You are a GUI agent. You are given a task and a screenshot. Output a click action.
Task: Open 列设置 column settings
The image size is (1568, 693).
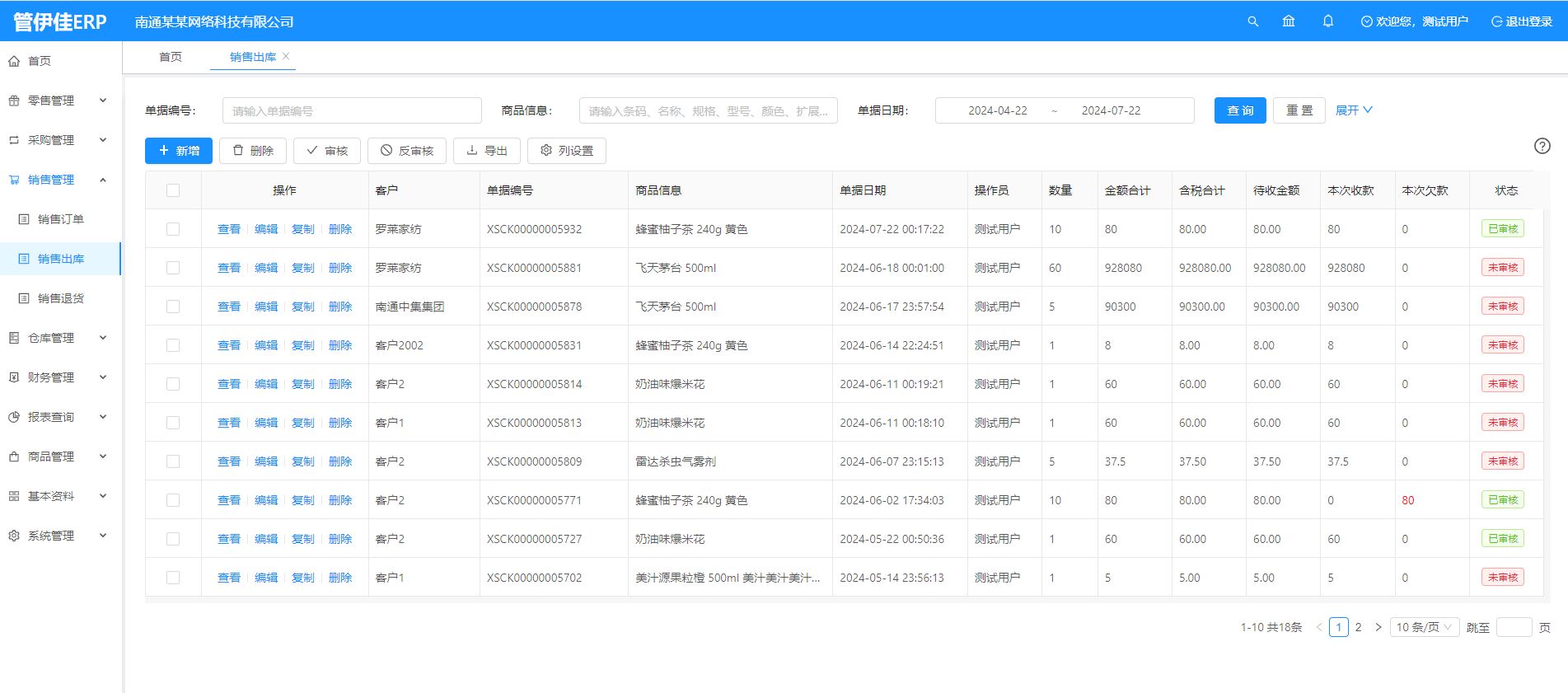click(x=566, y=151)
